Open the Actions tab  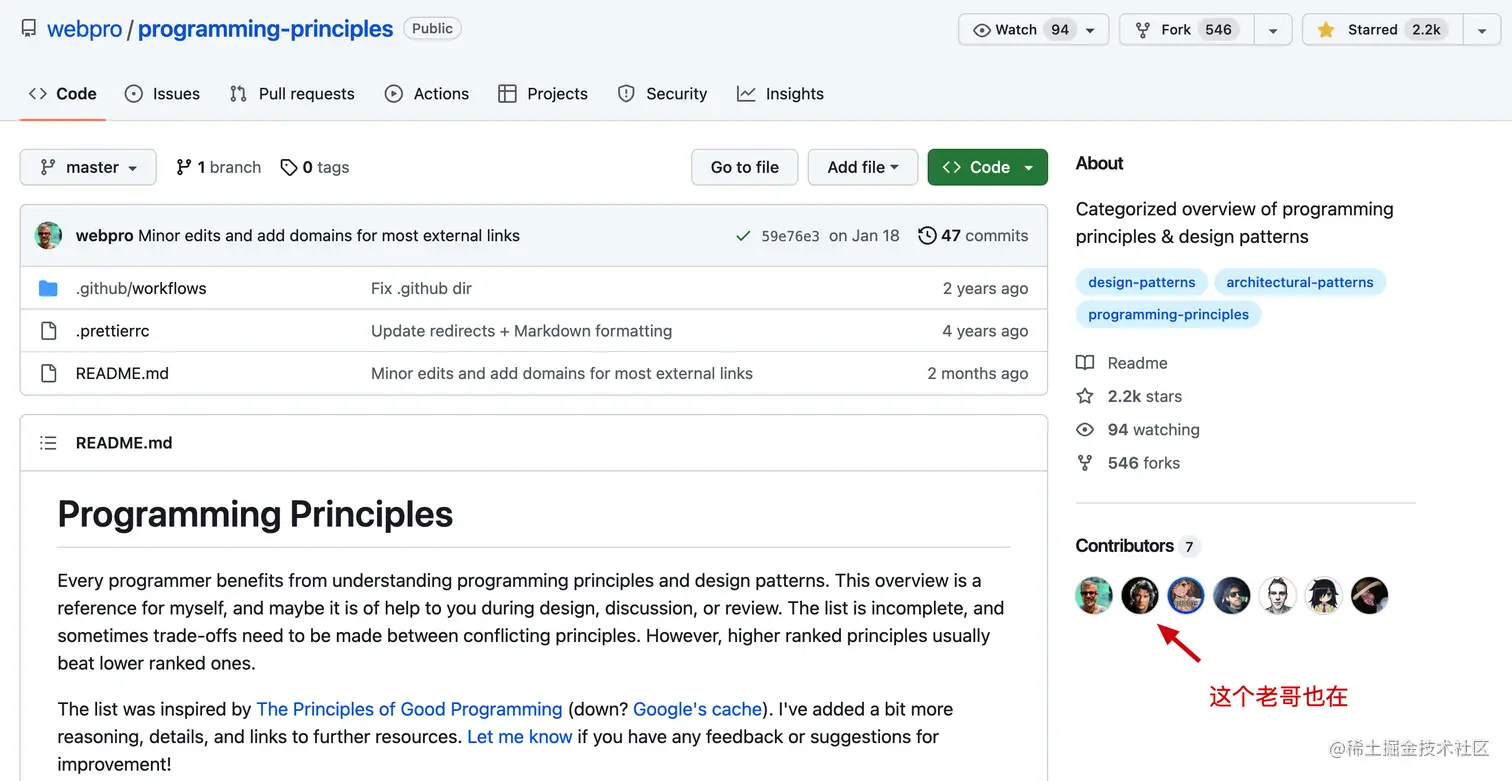tap(427, 94)
